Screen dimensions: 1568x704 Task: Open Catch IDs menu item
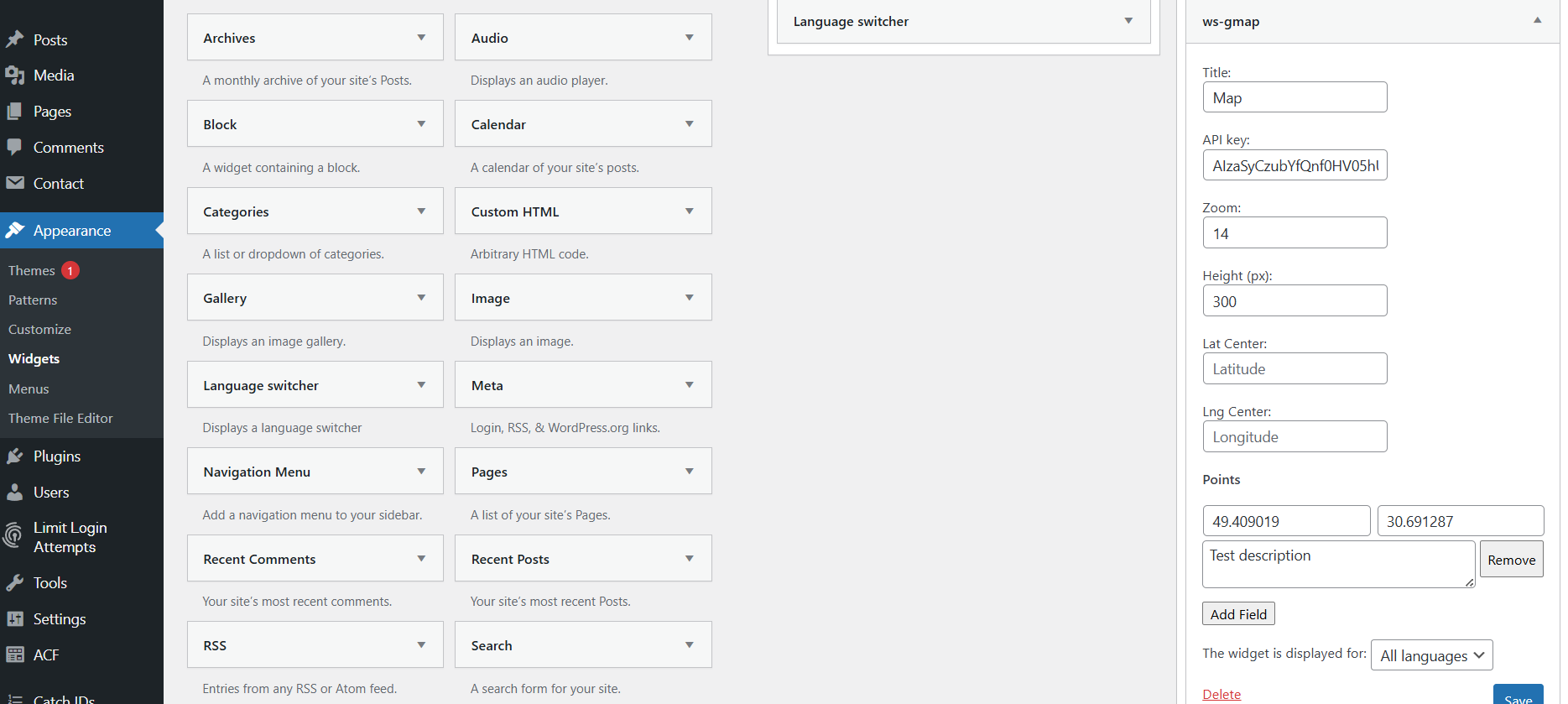[x=64, y=699]
